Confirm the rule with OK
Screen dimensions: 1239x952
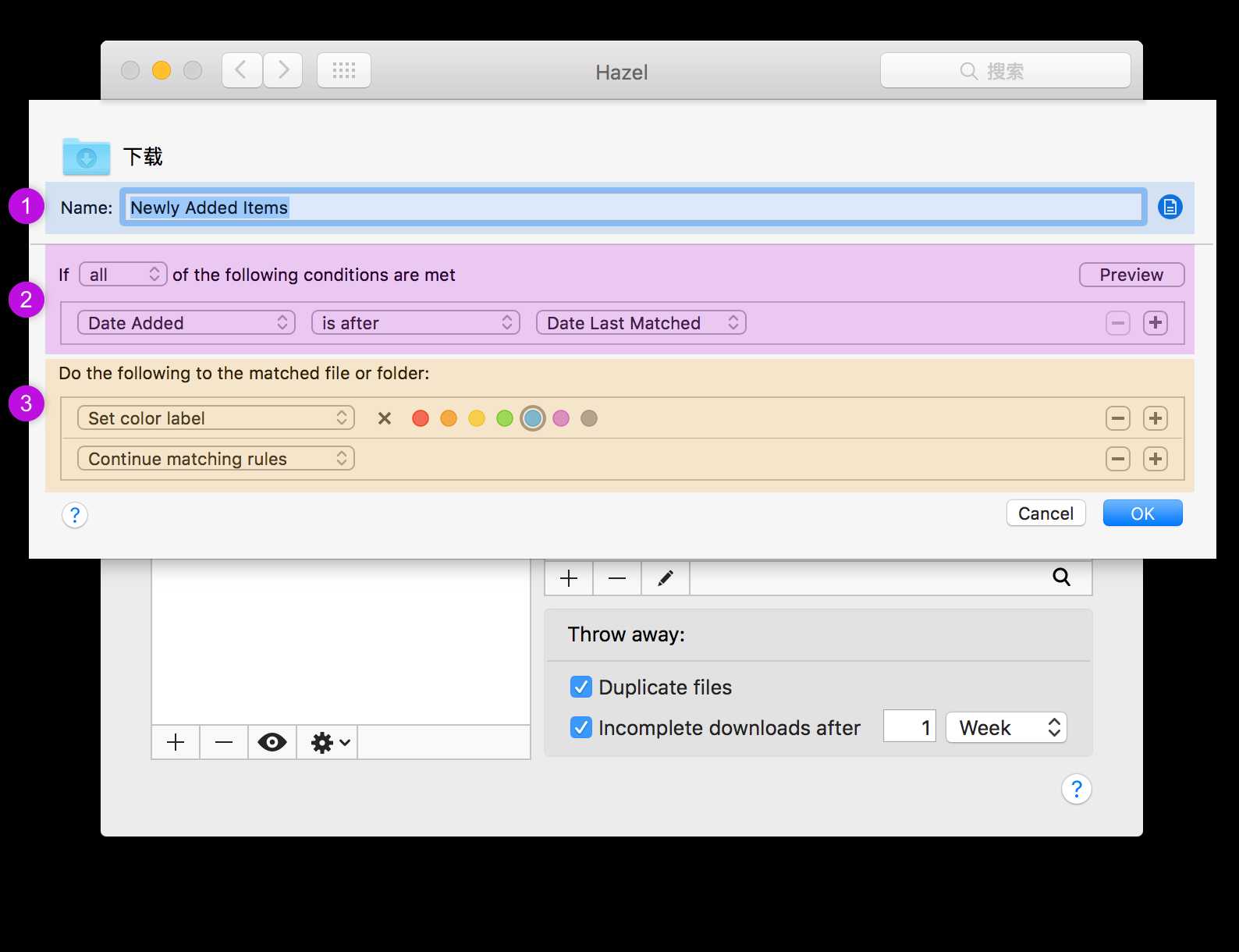(x=1143, y=513)
